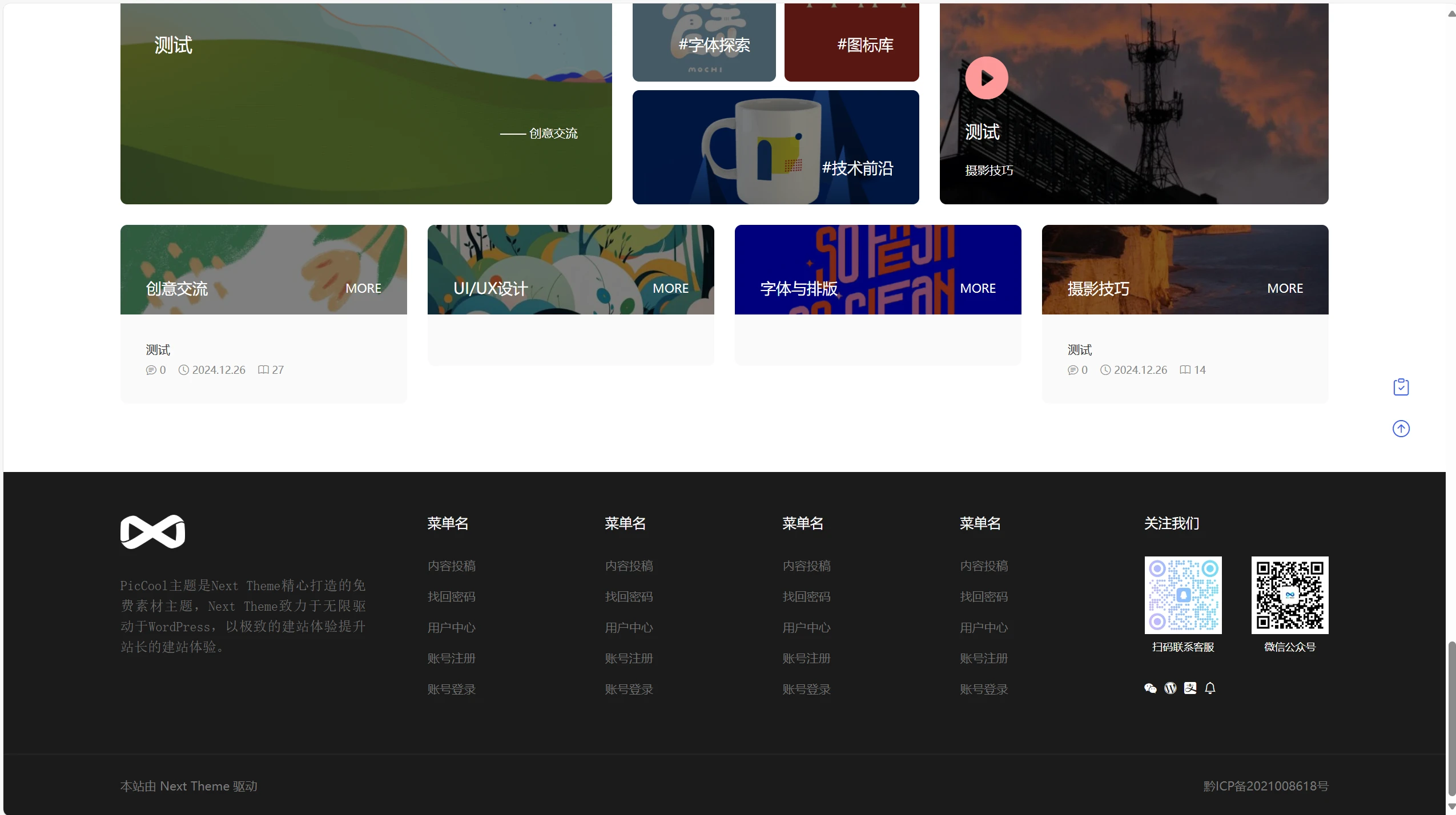Click the clipboard checklist icon on the right edge

(1402, 386)
